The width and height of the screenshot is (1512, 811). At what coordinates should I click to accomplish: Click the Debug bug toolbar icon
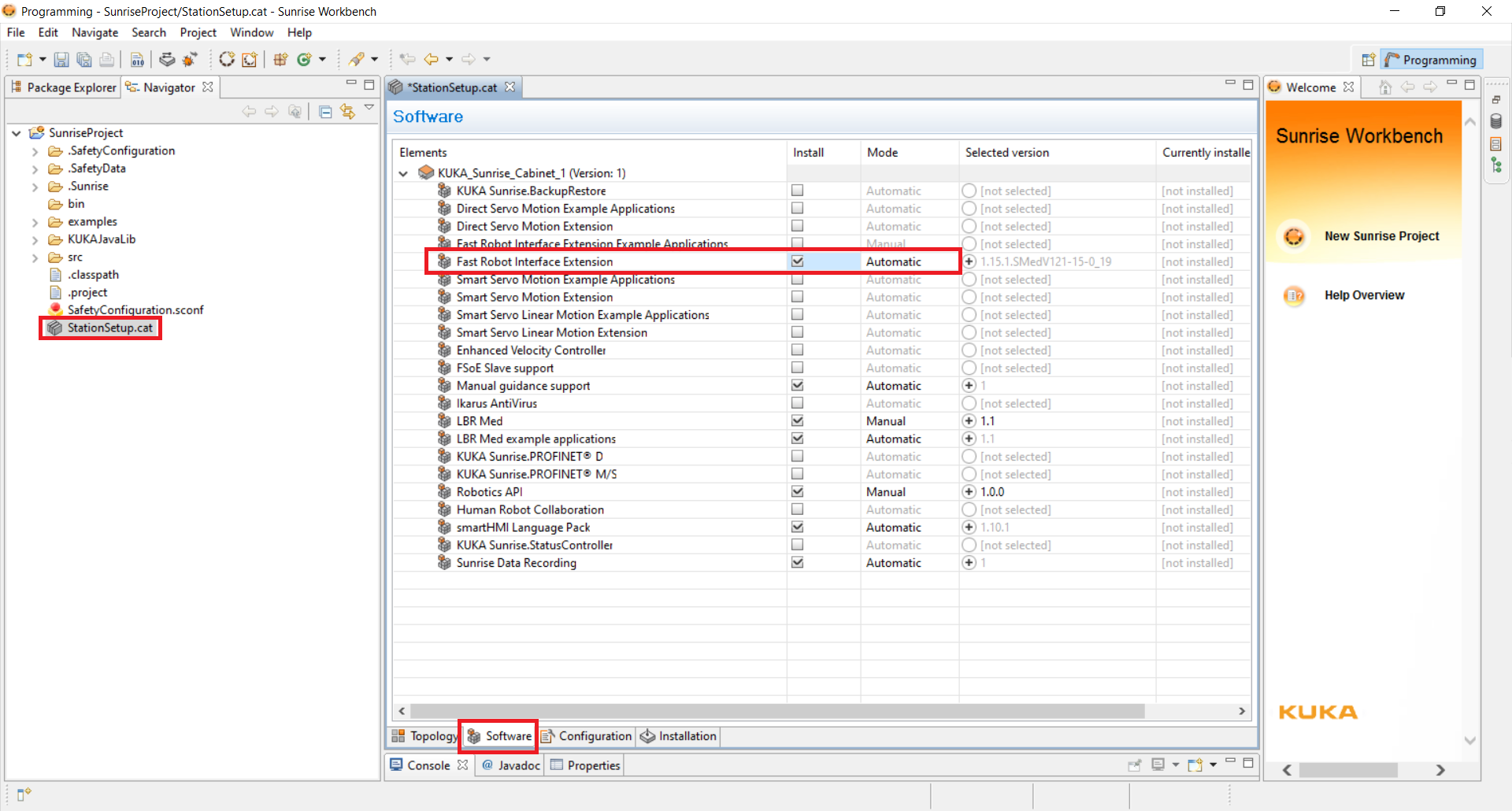click(x=190, y=59)
